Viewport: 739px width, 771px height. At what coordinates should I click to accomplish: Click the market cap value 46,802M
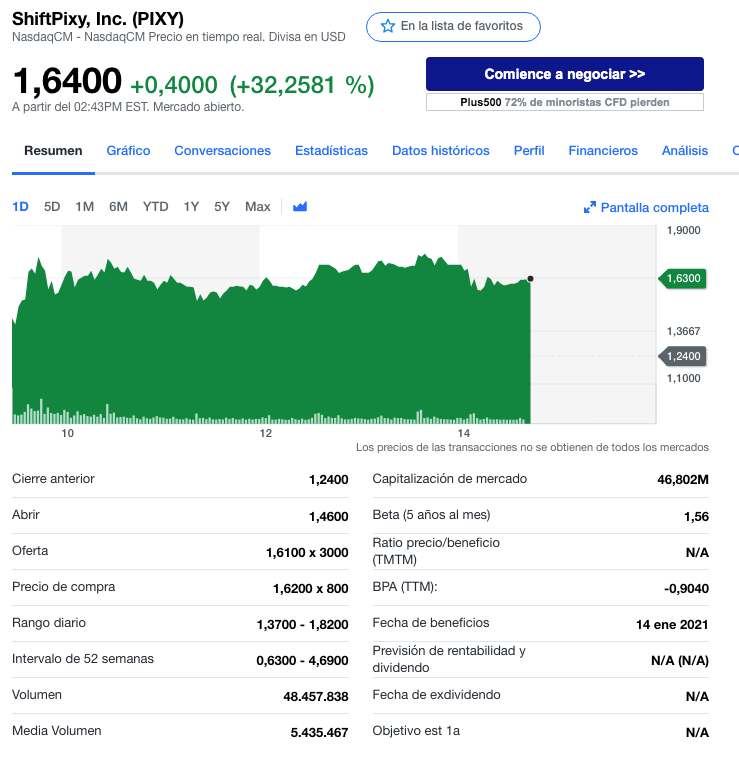click(x=682, y=479)
